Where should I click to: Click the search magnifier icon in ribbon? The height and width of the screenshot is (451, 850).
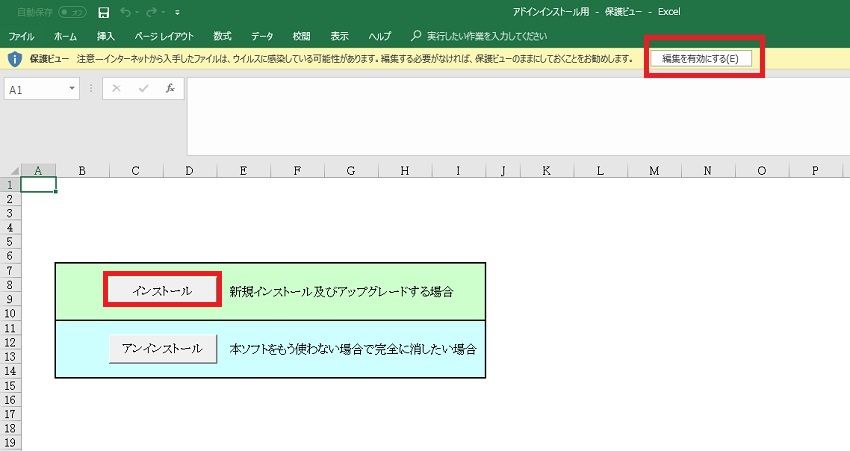(x=416, y=36)
